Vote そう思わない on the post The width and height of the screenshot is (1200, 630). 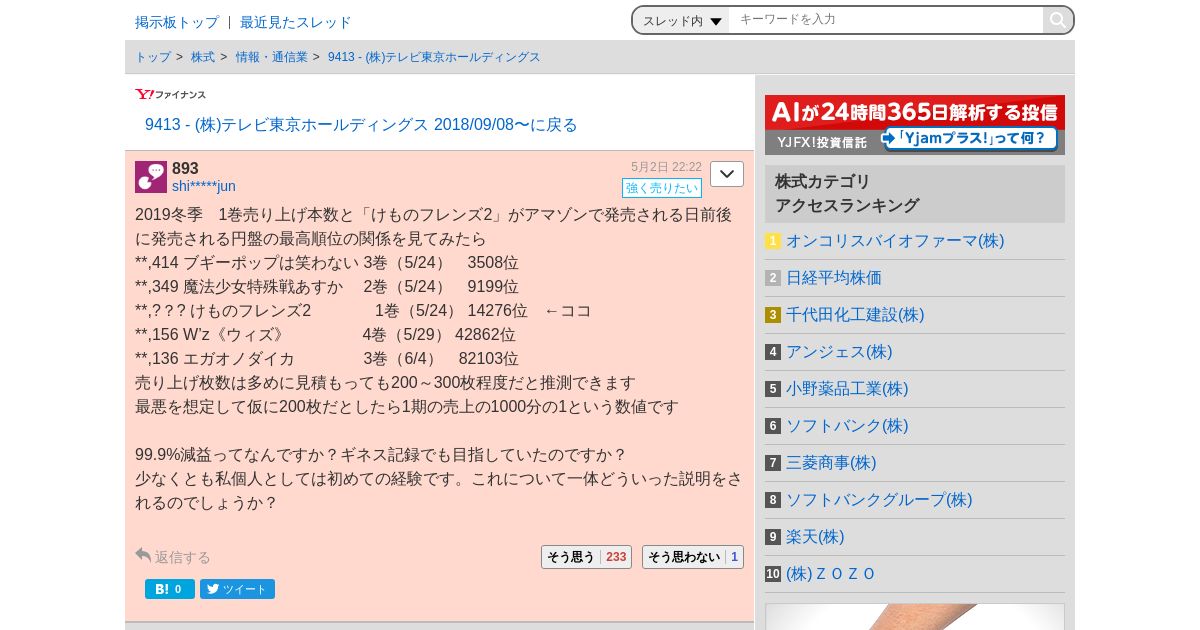(x=693, y=557)
